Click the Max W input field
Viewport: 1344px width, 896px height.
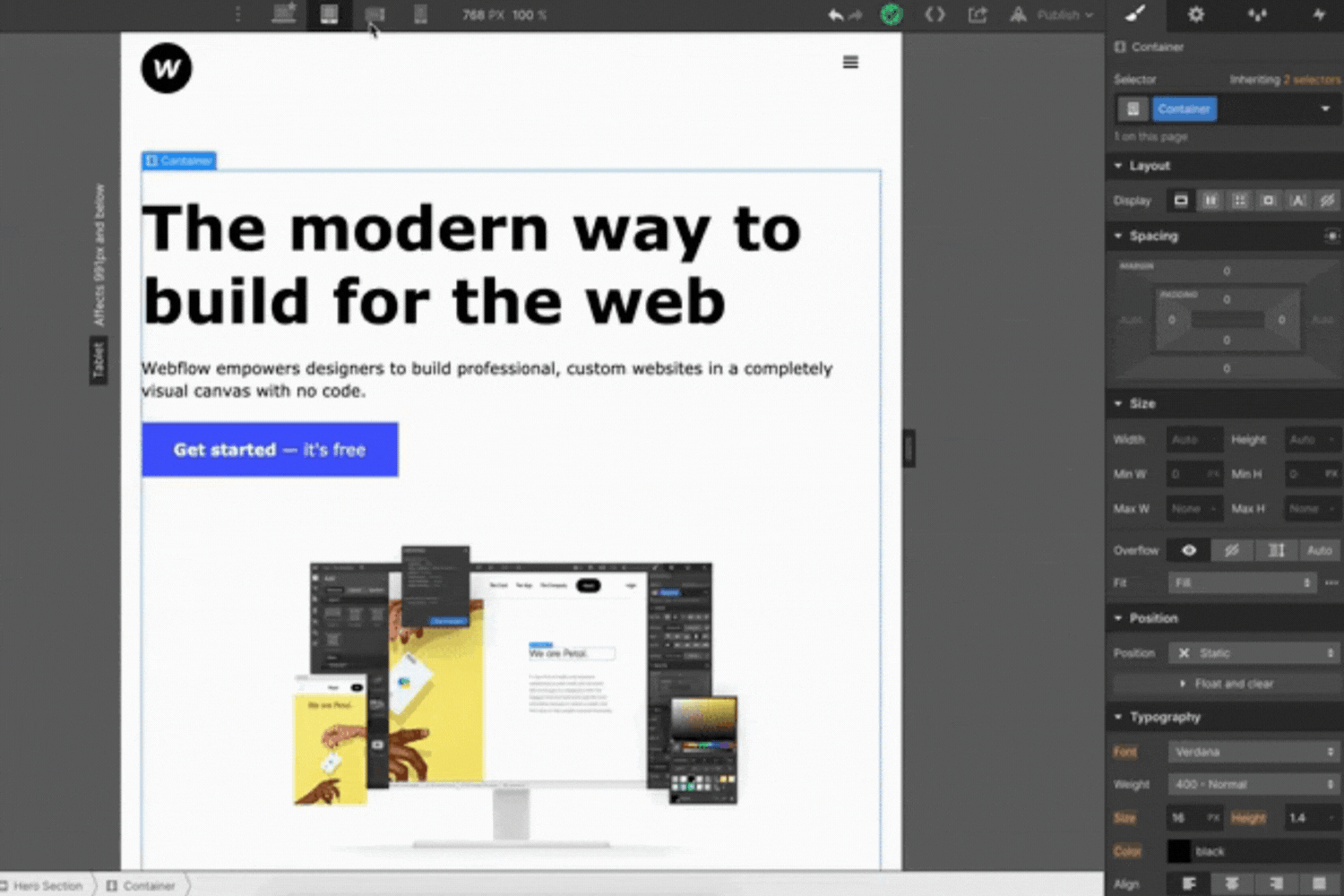[x=1193, y=508]
